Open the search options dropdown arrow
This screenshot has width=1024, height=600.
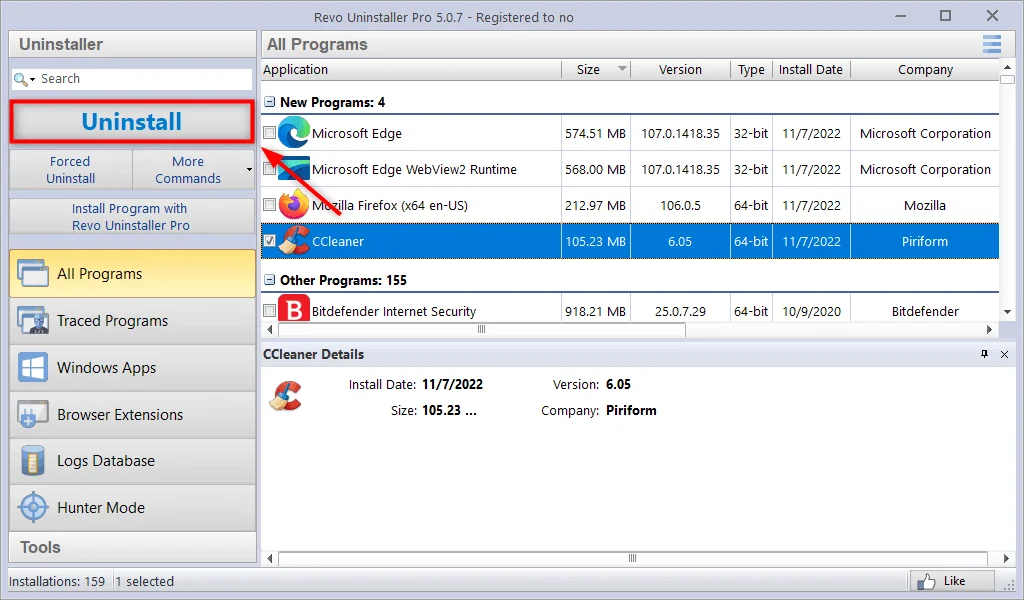[x=32, y=80]
